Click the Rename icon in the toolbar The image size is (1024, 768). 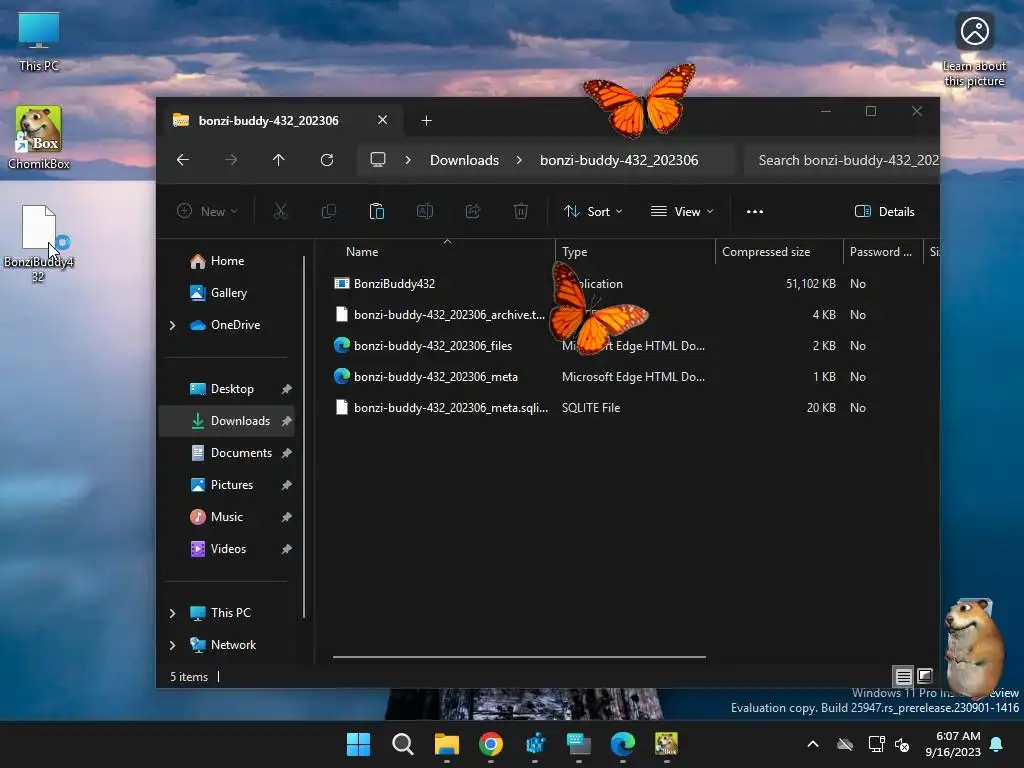[424, 211]
